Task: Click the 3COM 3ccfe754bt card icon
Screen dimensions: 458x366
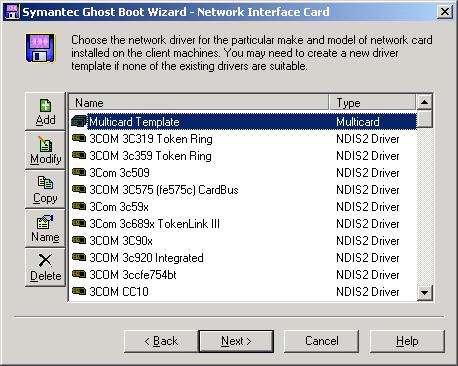Action: pyautogui.click(x=79, y=274)
